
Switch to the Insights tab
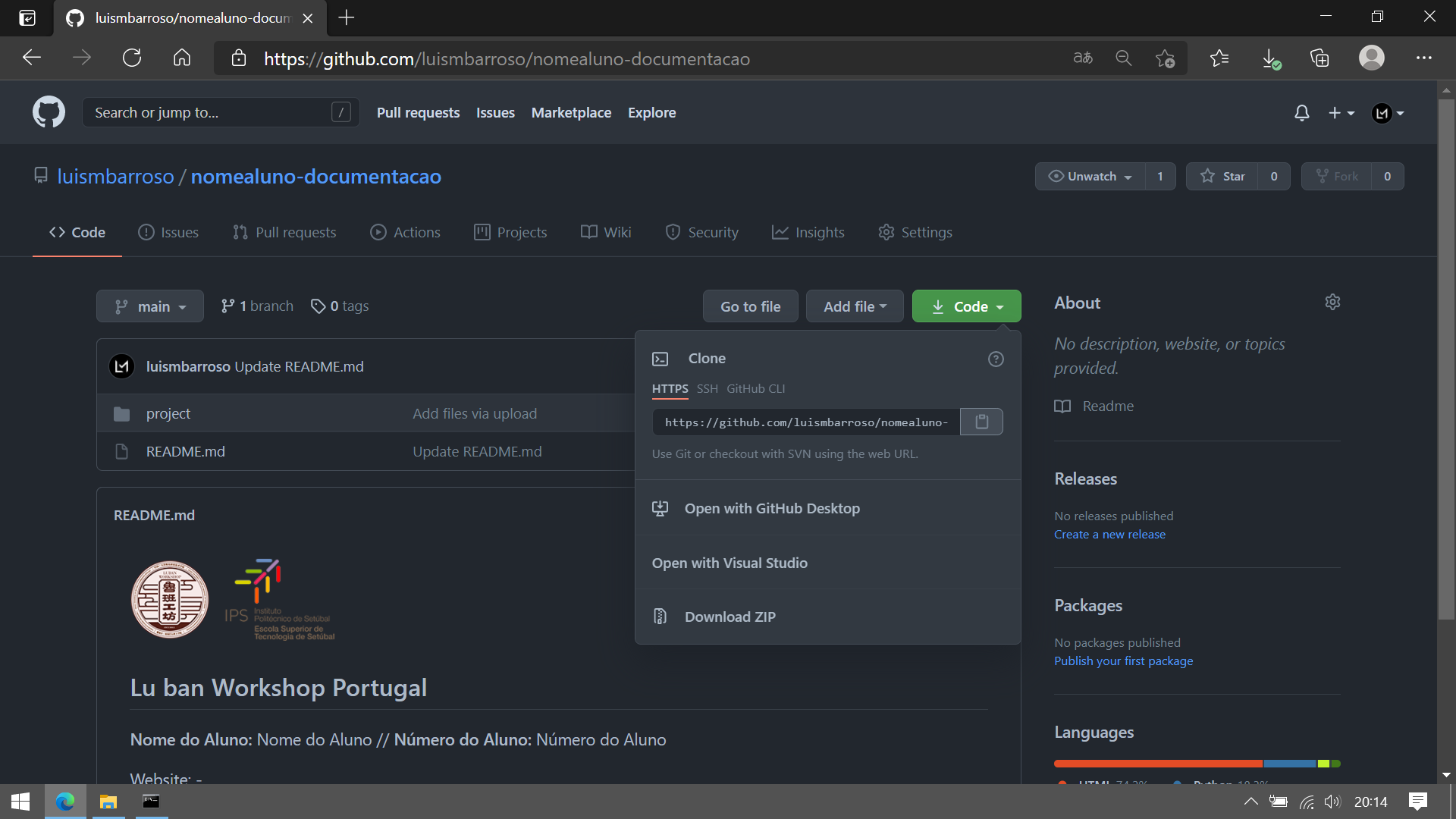point(808,232)
